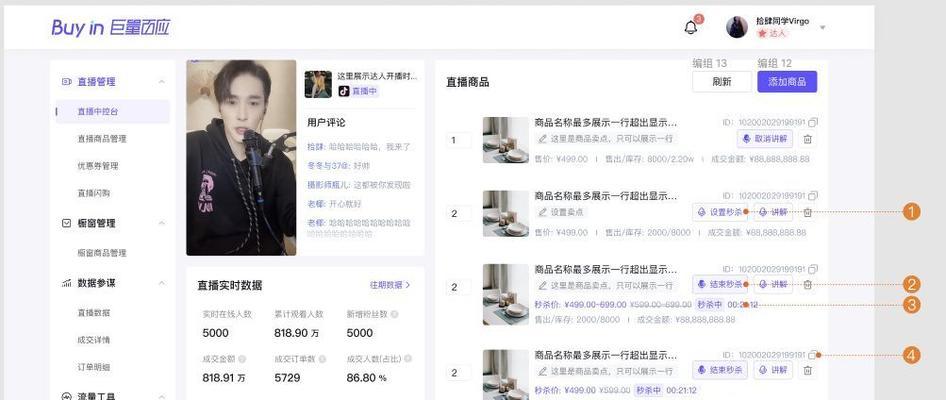Click the info icon next to 成交人数(占比)
Image resolution: width=946 pixels, height=400 pixels.
pos(408,359)
